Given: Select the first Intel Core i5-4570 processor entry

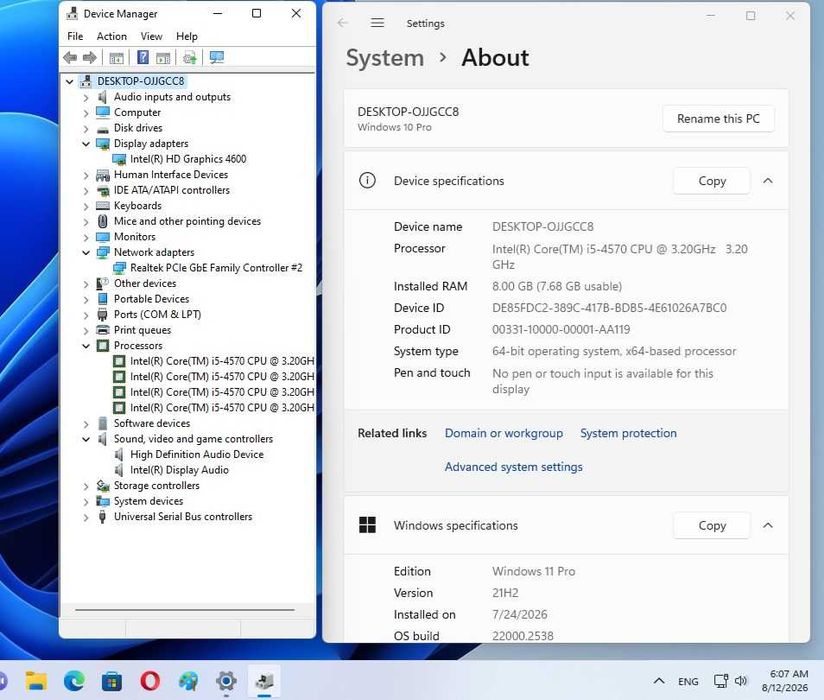Looking at the screenshot, I should (222, 361).
